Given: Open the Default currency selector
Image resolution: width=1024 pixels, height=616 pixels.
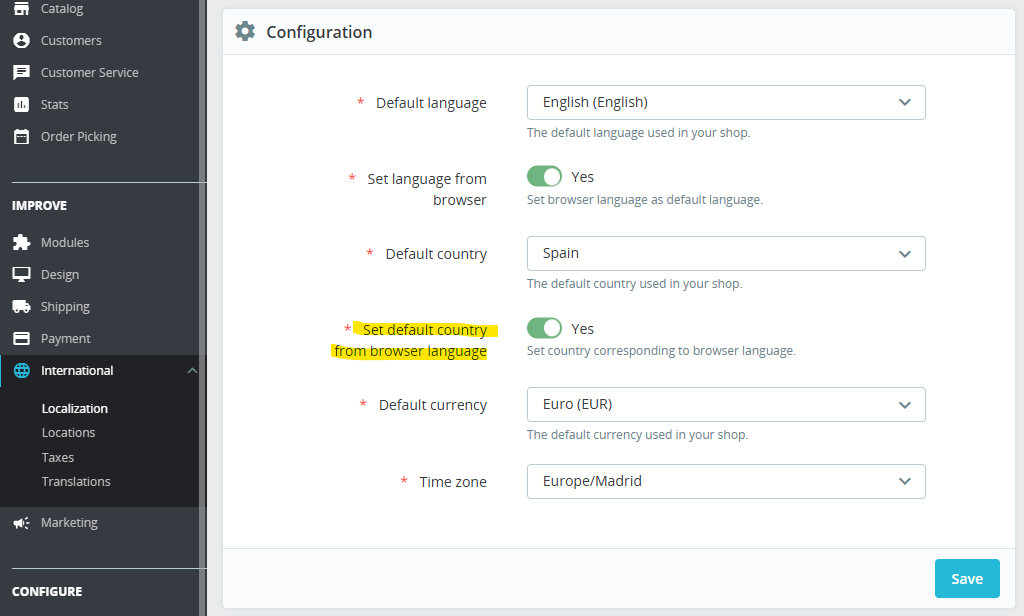Looking at the screenshot, I should coord(726,404).
